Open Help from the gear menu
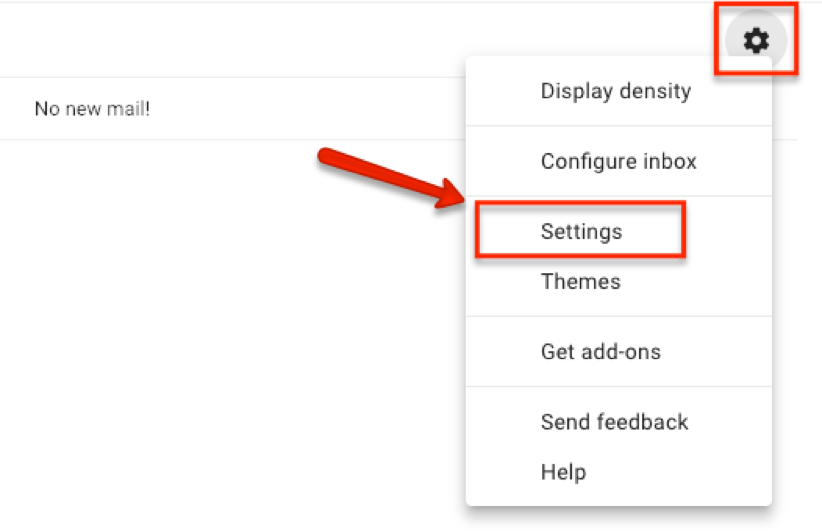The width and height of the screenshot is (822, 531). [x=563, y=472]
